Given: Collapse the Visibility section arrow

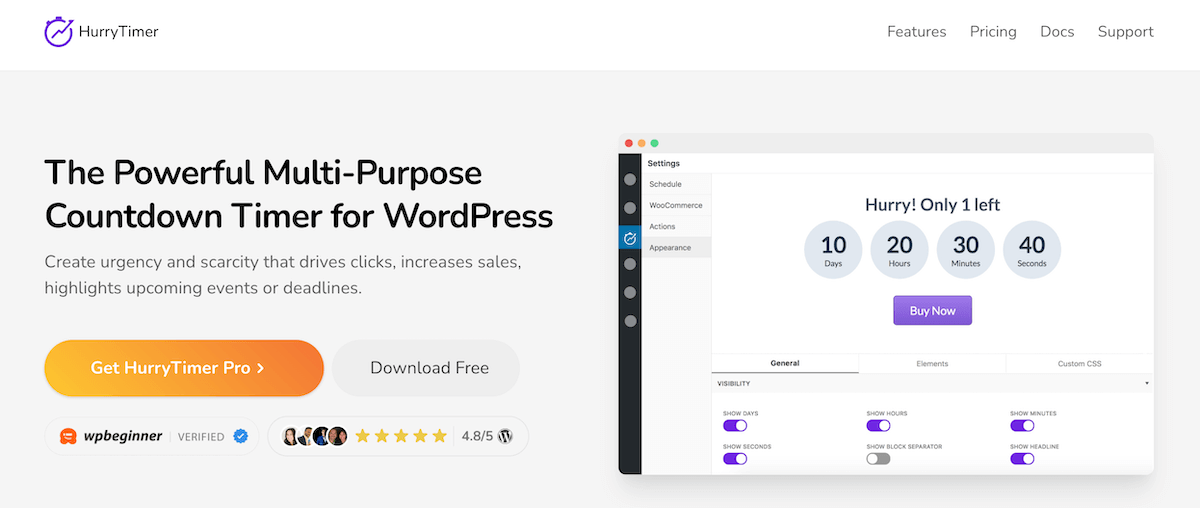Looking at the screenshot, I should (1147, 384).
